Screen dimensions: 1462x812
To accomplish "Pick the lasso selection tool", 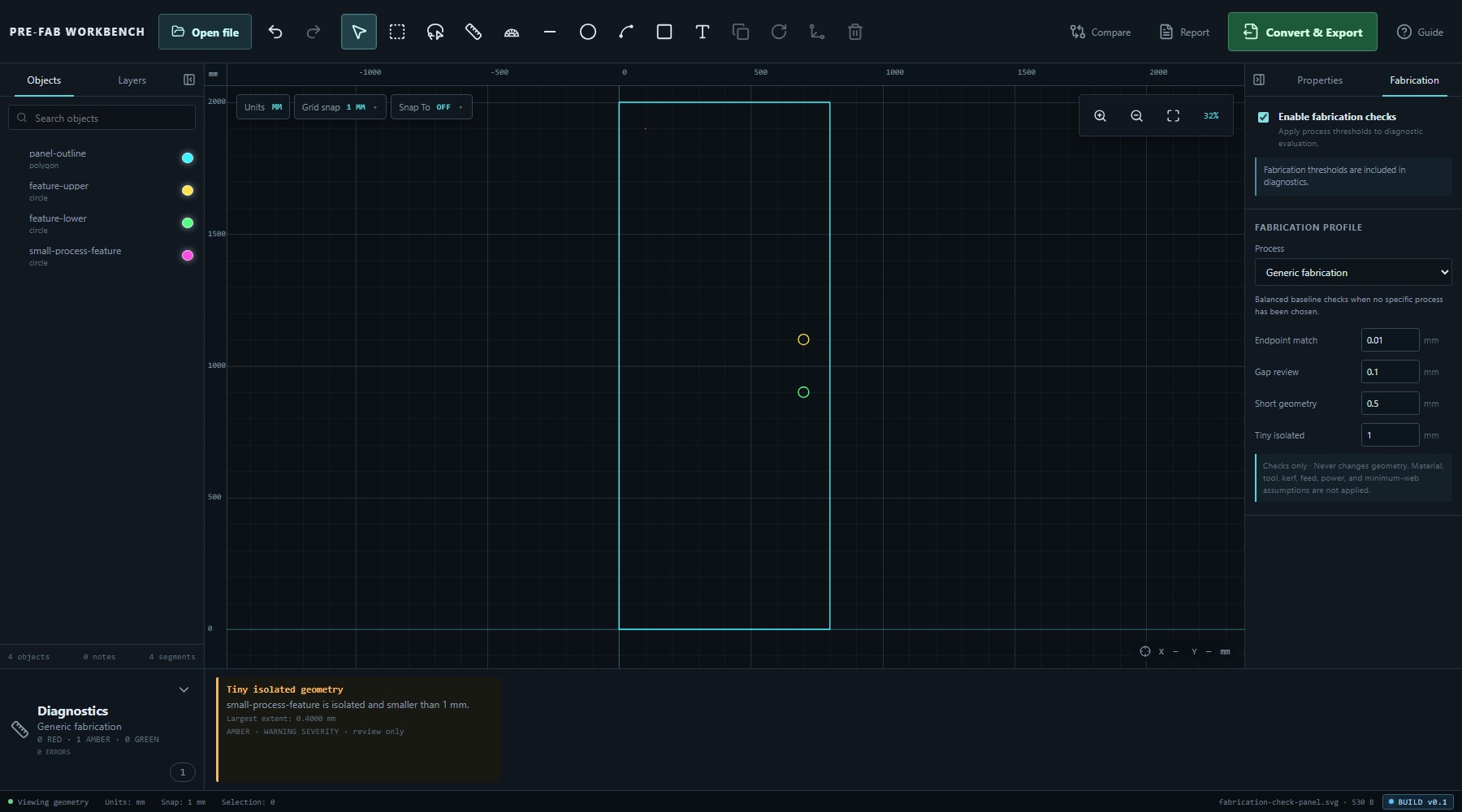I will [435, 32].
